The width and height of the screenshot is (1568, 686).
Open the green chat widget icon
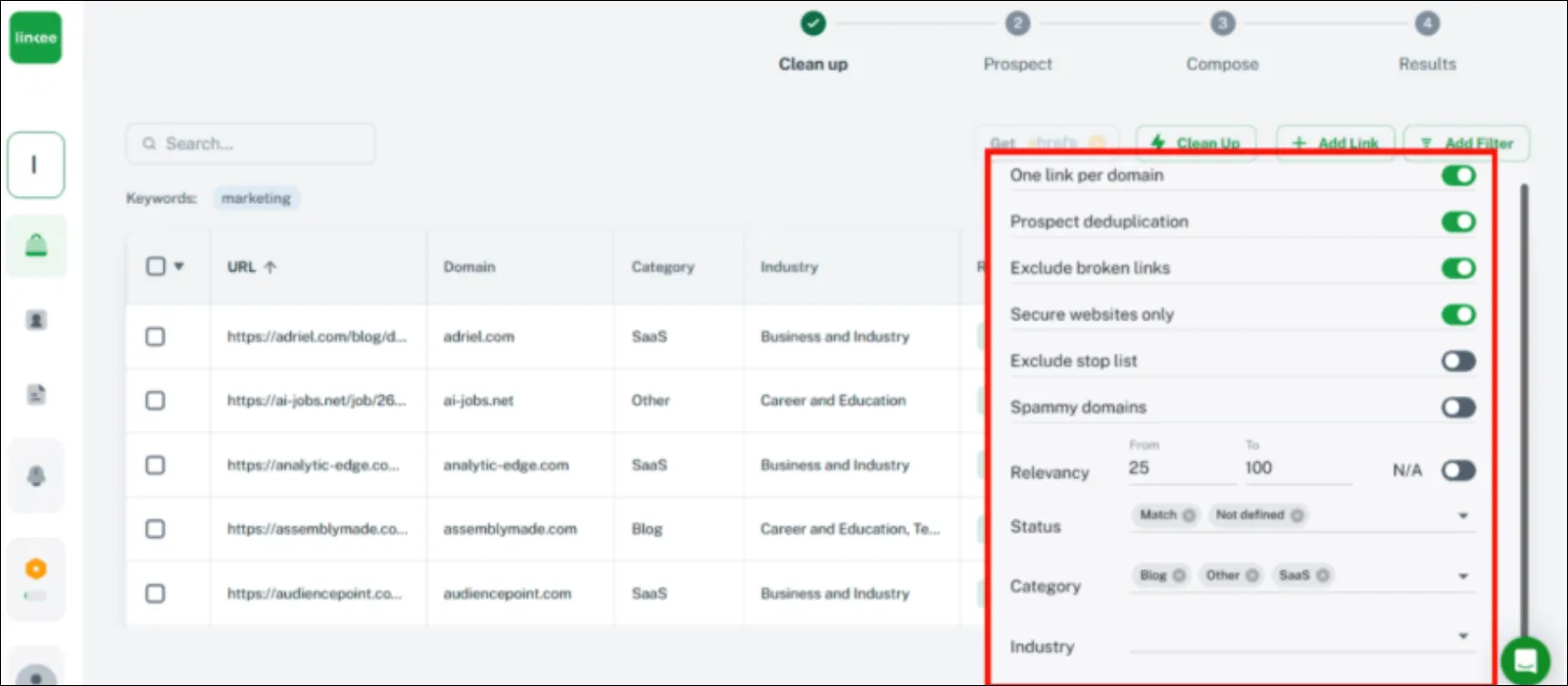pyautogui.click(x=1525, y=660)
